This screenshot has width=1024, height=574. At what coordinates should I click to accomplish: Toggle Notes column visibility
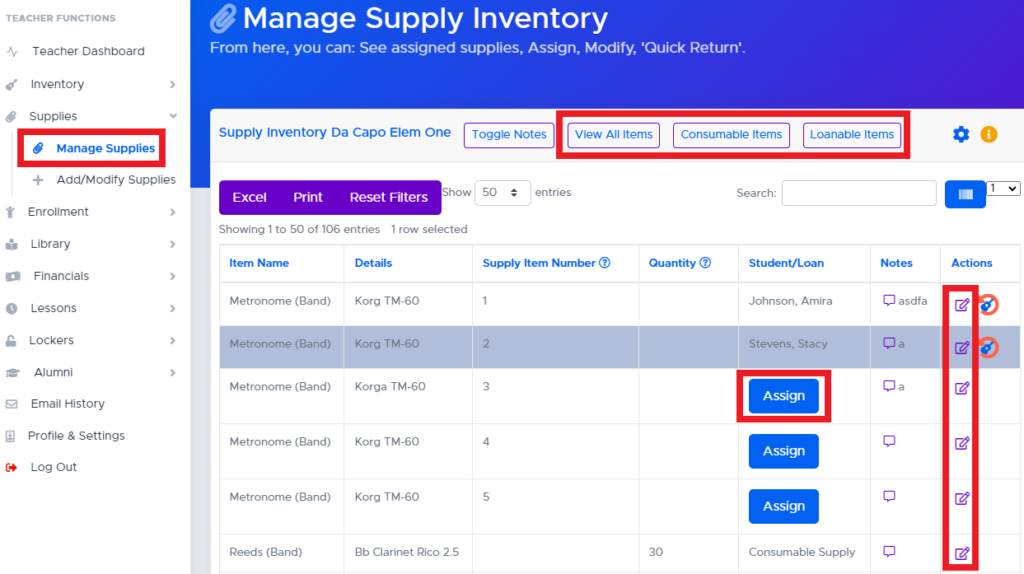tap(509, 135)
